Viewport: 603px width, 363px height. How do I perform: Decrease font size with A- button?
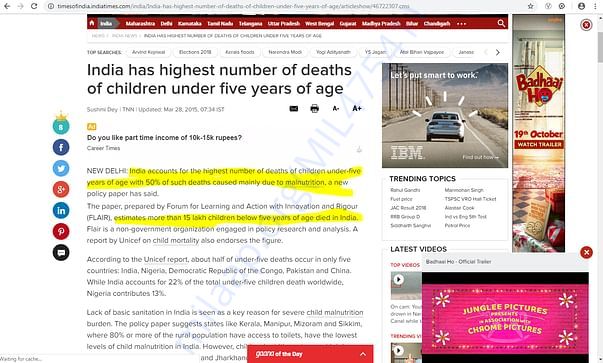pyautogui.click(x=336, y=109)
